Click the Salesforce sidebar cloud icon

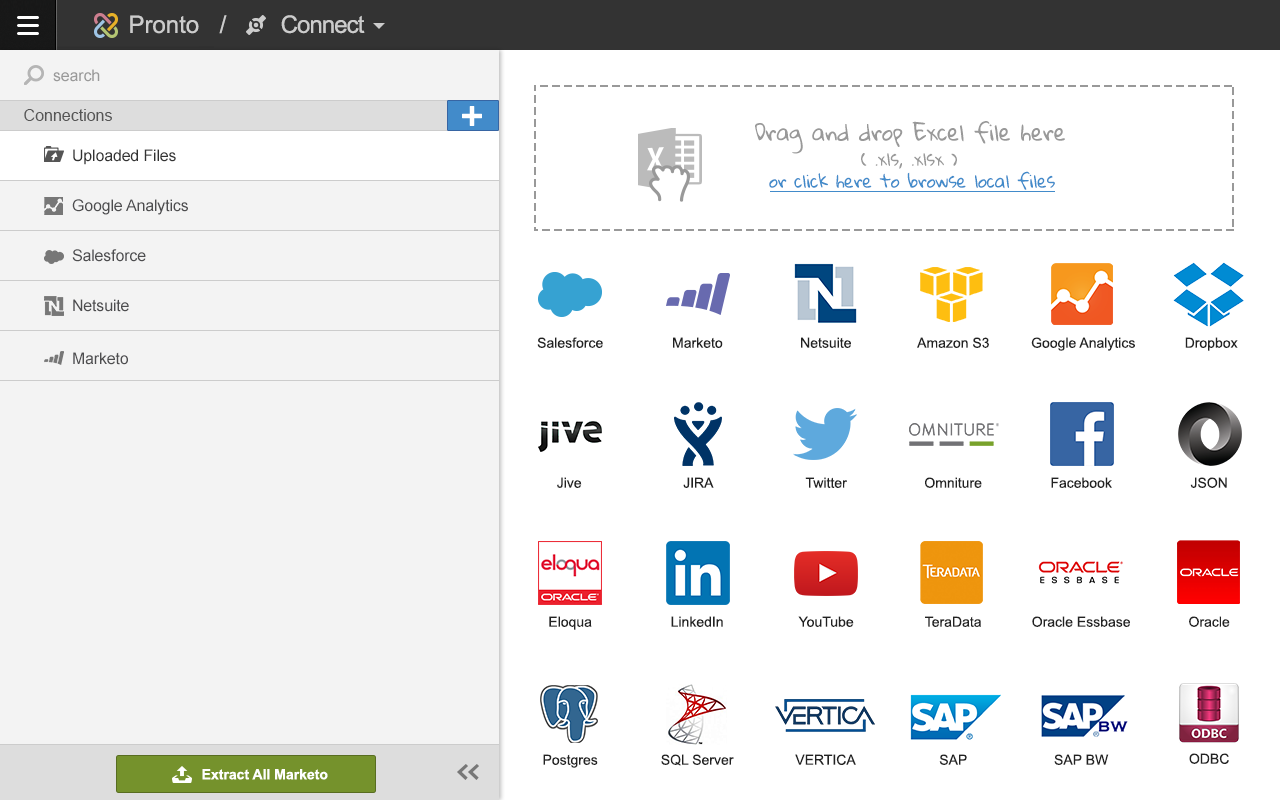point(54,257)
